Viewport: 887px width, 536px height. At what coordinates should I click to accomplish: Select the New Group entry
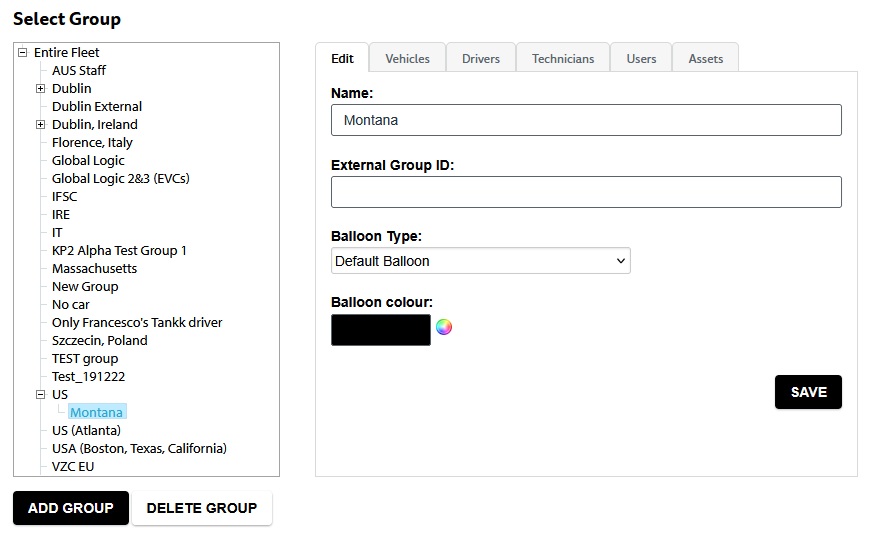tap(85, 287)
